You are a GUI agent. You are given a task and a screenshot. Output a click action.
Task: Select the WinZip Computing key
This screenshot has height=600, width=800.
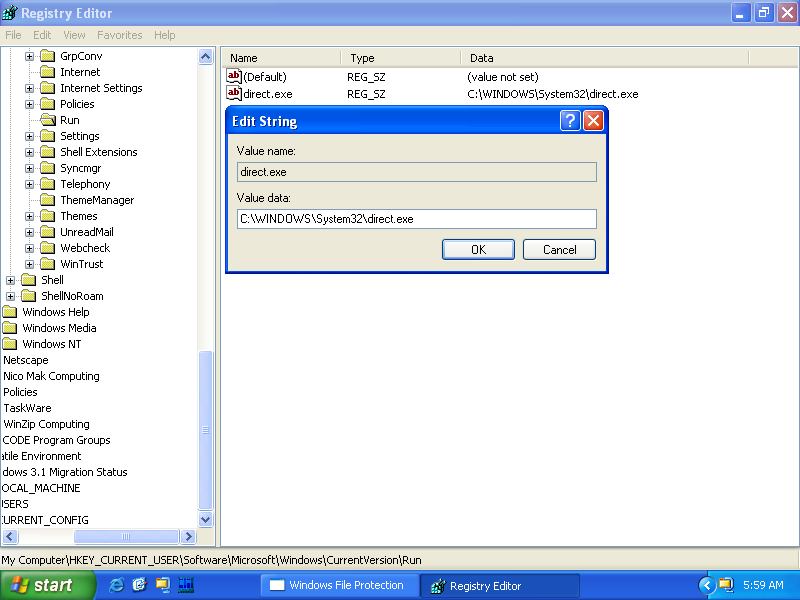[46, 424]
